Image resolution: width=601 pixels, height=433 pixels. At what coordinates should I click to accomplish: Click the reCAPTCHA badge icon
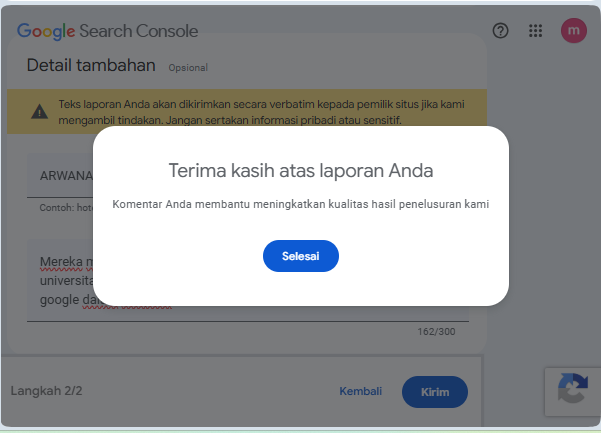[572, 391]
